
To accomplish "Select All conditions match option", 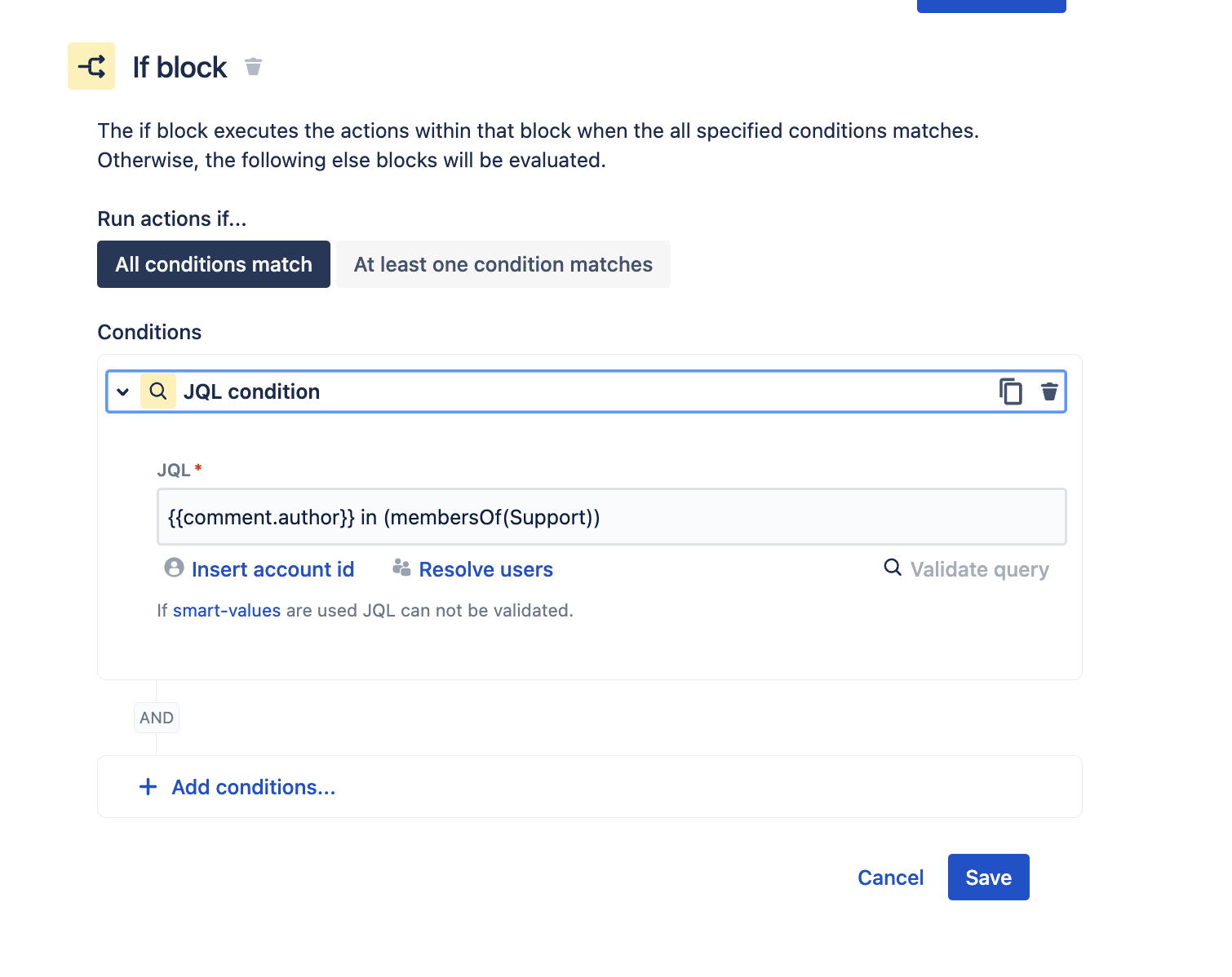I will pyautogui.click(x=214, y=264).
